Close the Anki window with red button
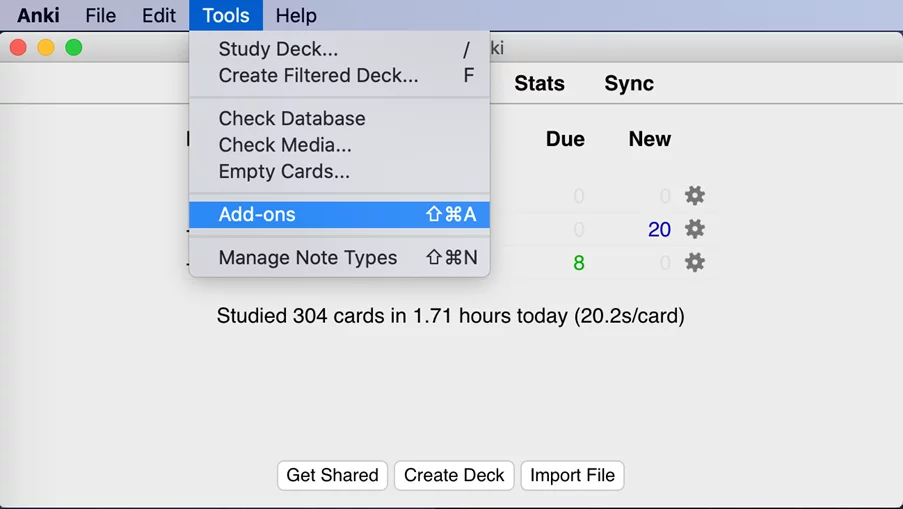This screenshot has width=903, height=509. point(18,47)
